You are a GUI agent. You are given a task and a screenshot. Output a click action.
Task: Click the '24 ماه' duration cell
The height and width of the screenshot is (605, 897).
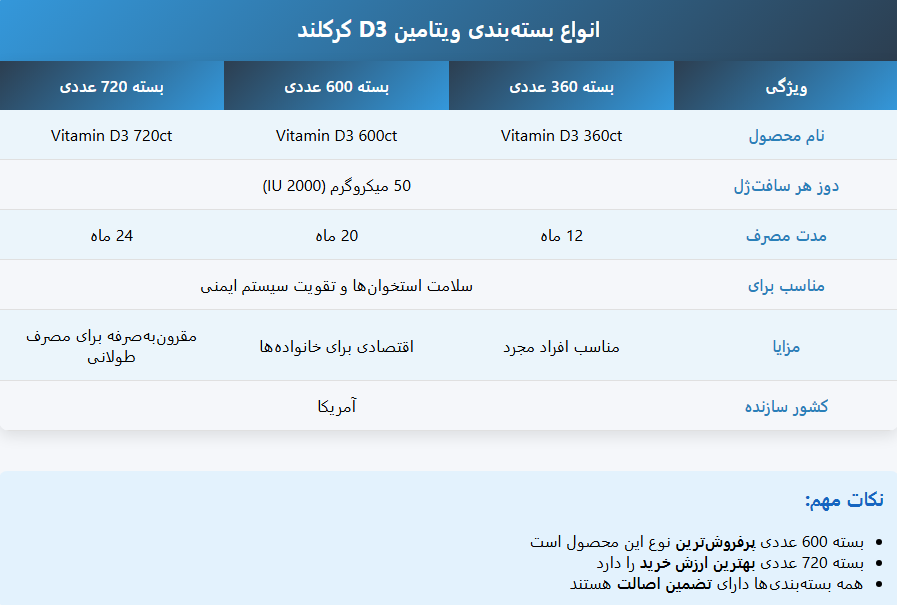[x=112, y=236]
